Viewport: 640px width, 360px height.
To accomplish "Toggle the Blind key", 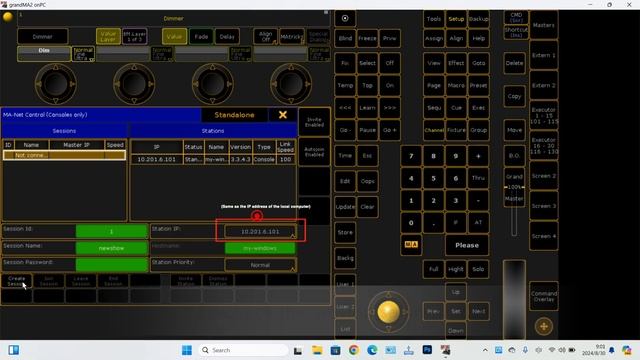I will click(x=345, y=38).
